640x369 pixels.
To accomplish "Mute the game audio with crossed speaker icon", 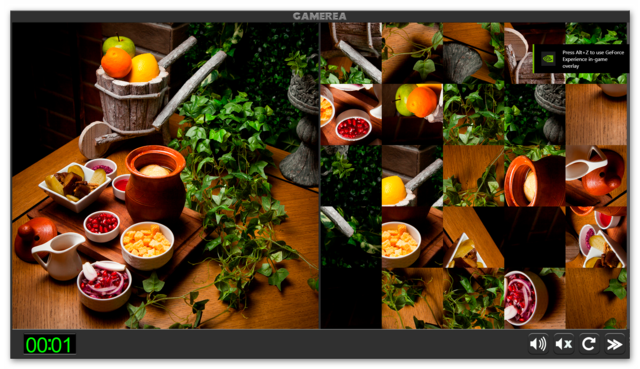I will (564, 344).
